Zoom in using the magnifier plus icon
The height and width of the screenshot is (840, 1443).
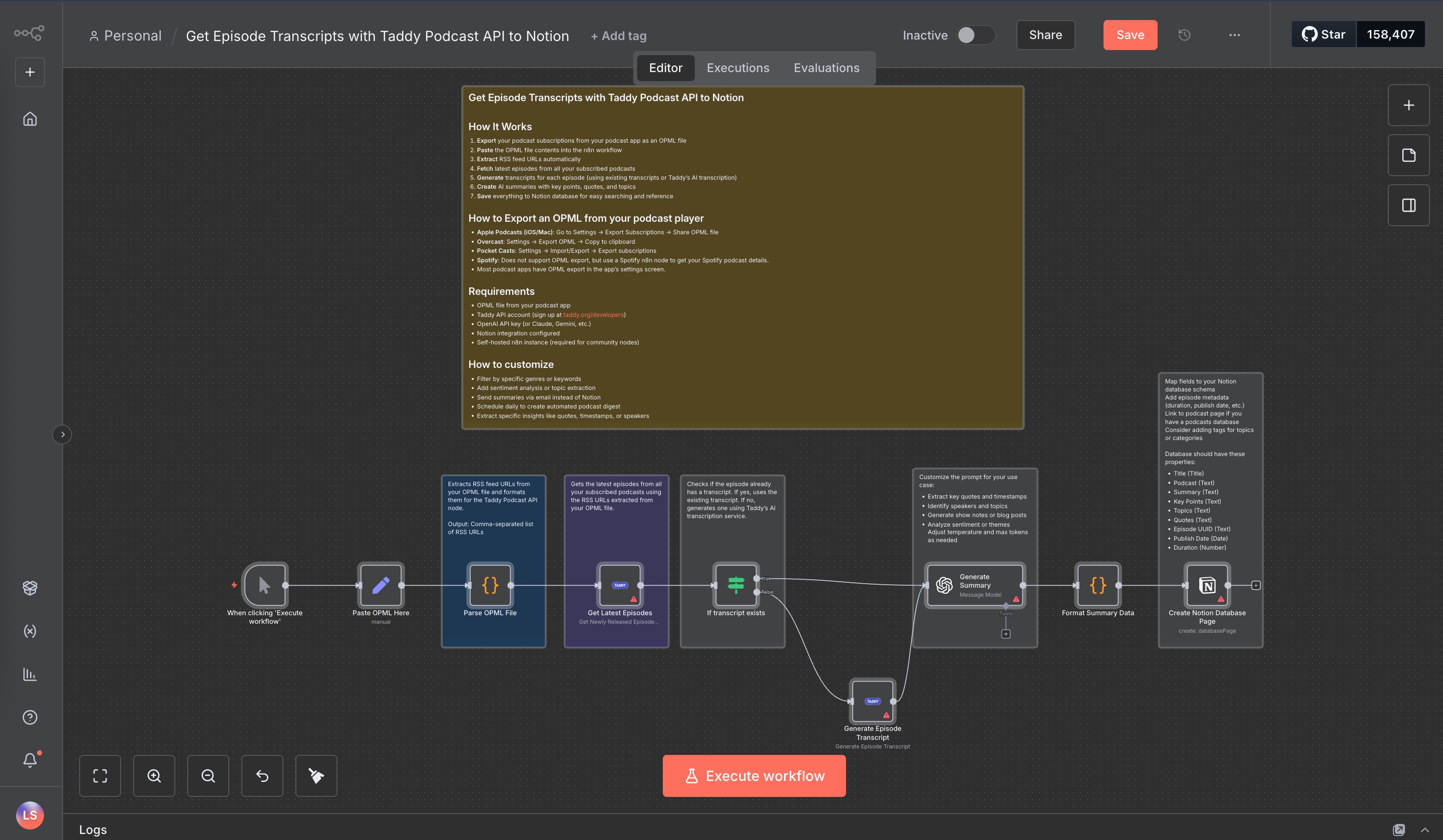pyautogui.click(x=154, y=776)
